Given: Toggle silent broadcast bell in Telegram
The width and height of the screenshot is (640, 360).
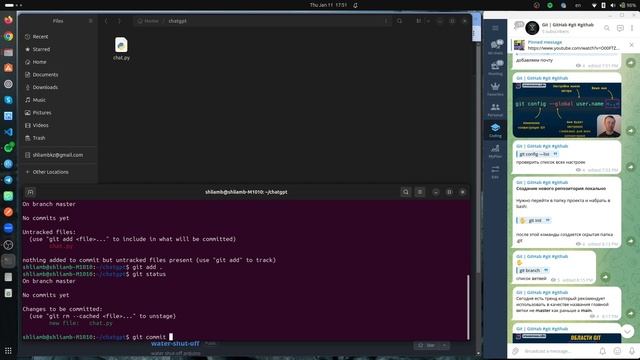Looking at the screenshot, I should coord(602,351).
